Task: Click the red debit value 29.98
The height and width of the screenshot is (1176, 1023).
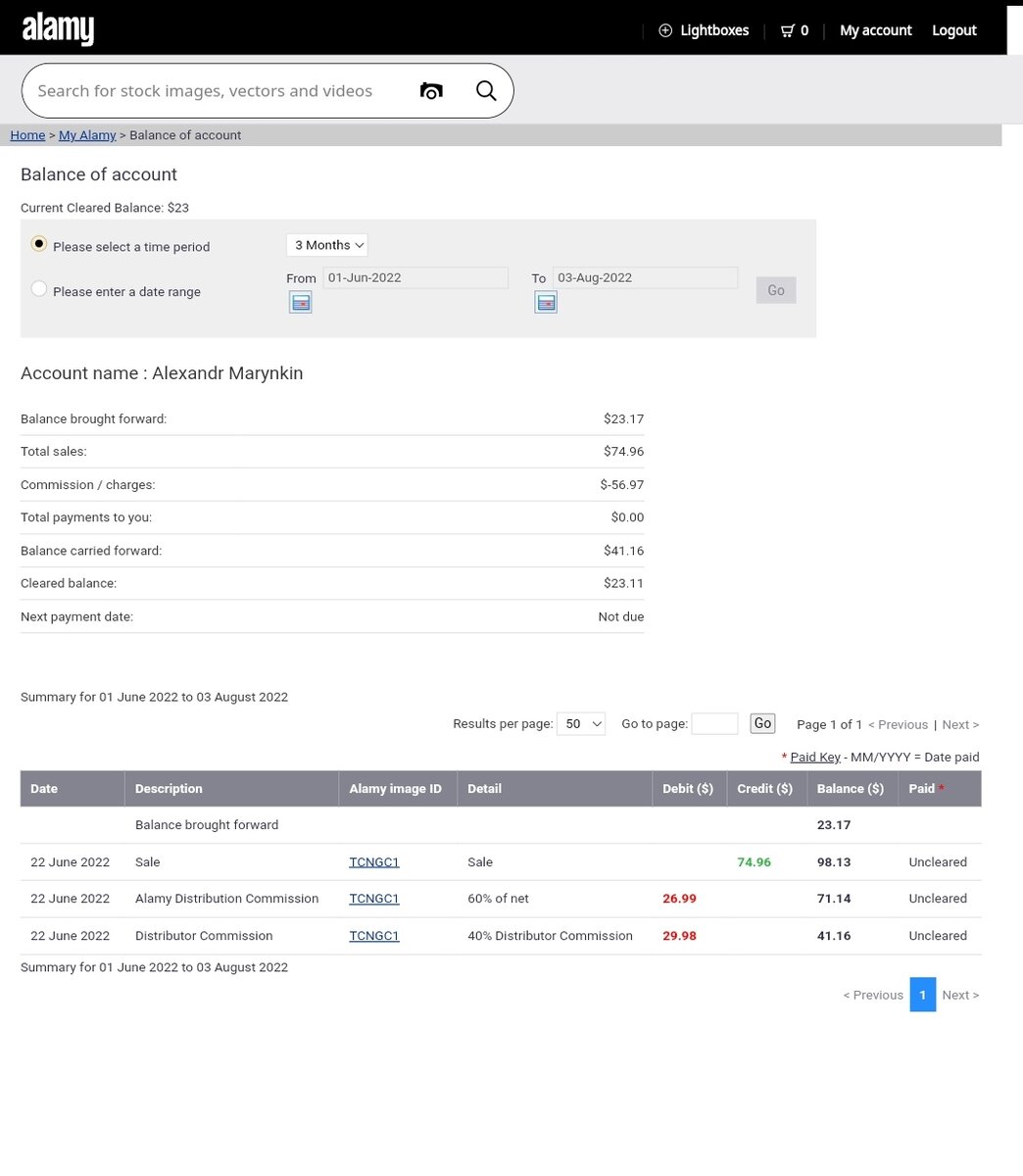Action: pos(679,936)
